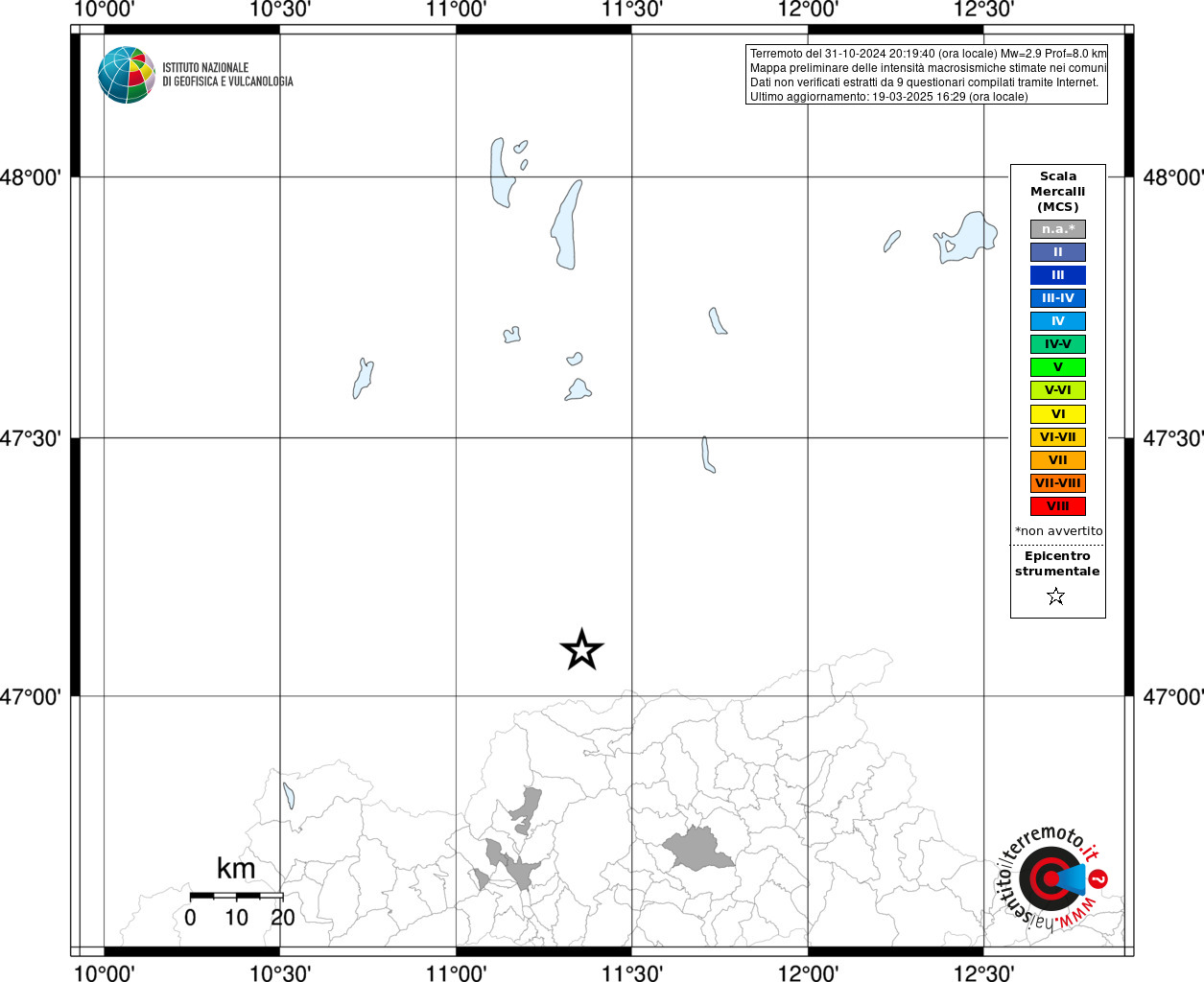Click the right 47°30' latitude label
1204x982 pixels.
[x=1173, y=438]
